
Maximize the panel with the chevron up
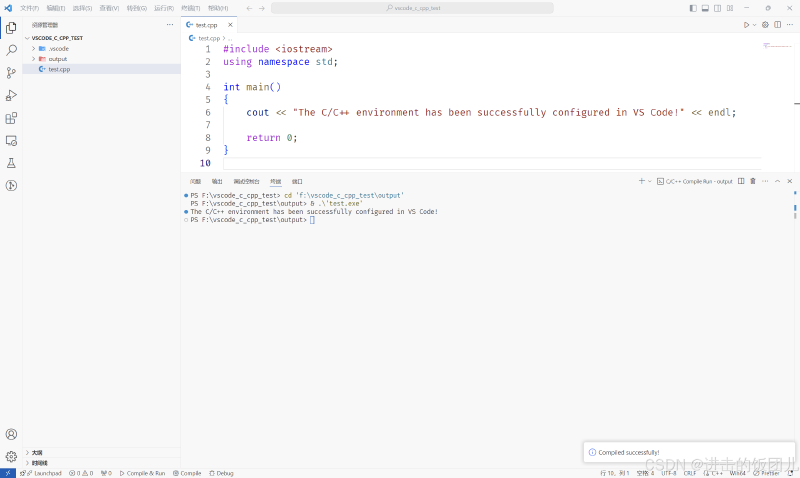pyautogui.click(x=778, y=181)
